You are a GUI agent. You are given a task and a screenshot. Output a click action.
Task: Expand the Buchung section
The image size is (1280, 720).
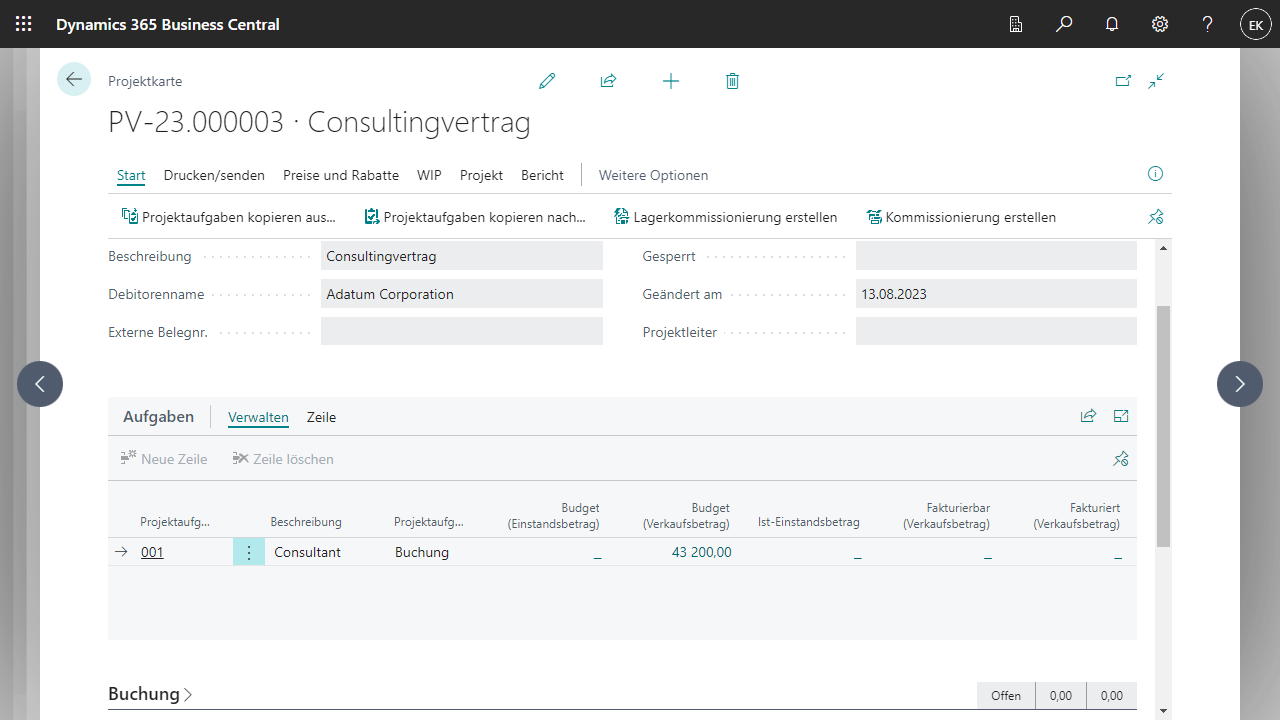(150, 694)
